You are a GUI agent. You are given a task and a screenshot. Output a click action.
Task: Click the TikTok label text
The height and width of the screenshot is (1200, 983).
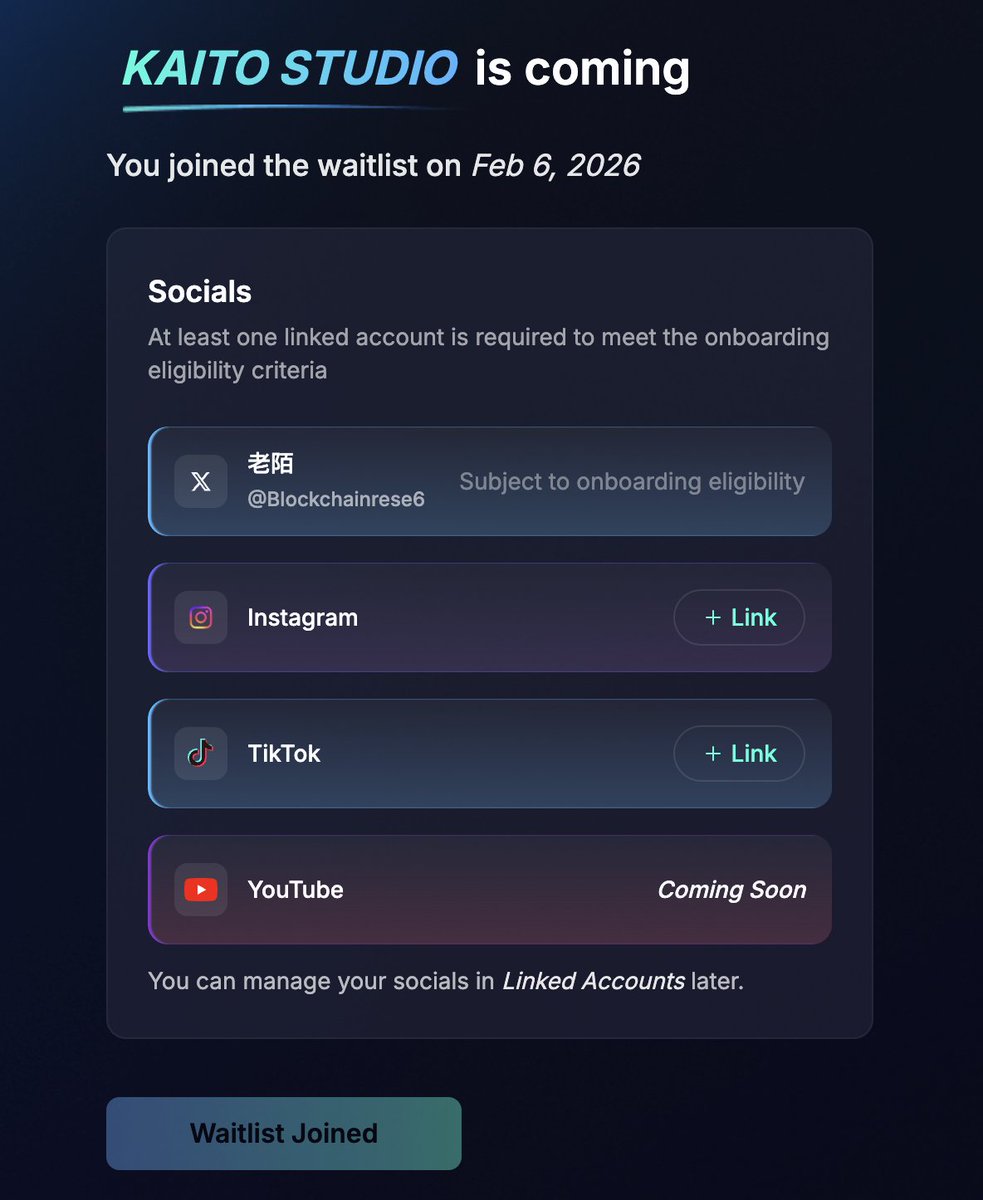click(x=284, y=753)
